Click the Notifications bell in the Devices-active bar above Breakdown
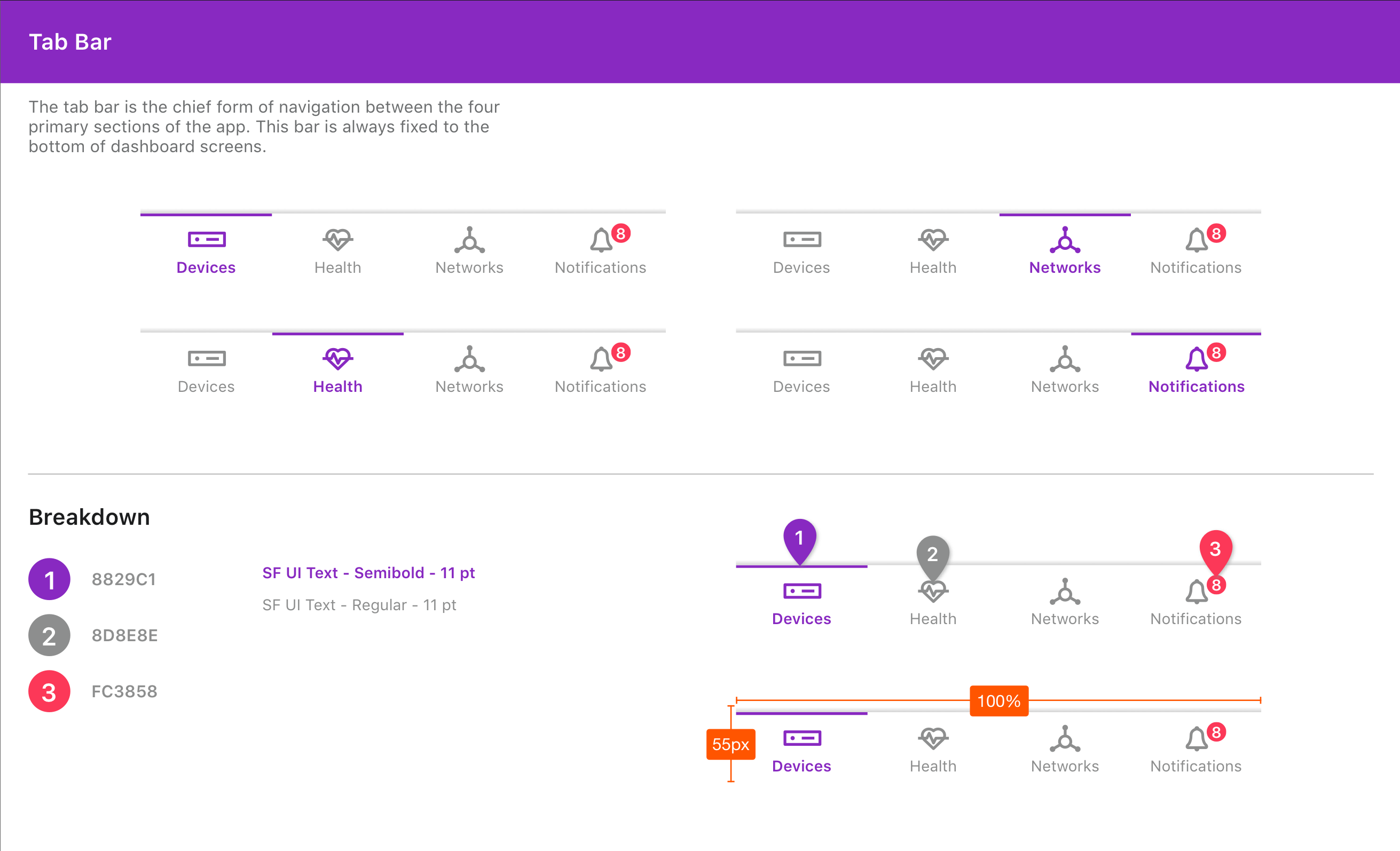1400x851 pixels. 601,240
